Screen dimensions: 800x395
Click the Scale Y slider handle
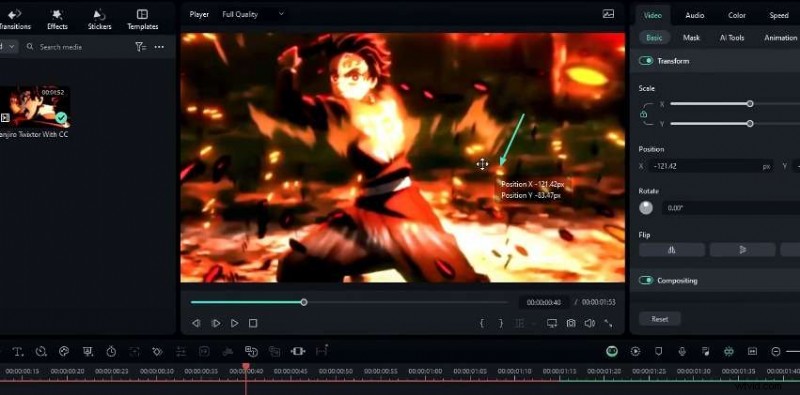(x=749, y=124)
